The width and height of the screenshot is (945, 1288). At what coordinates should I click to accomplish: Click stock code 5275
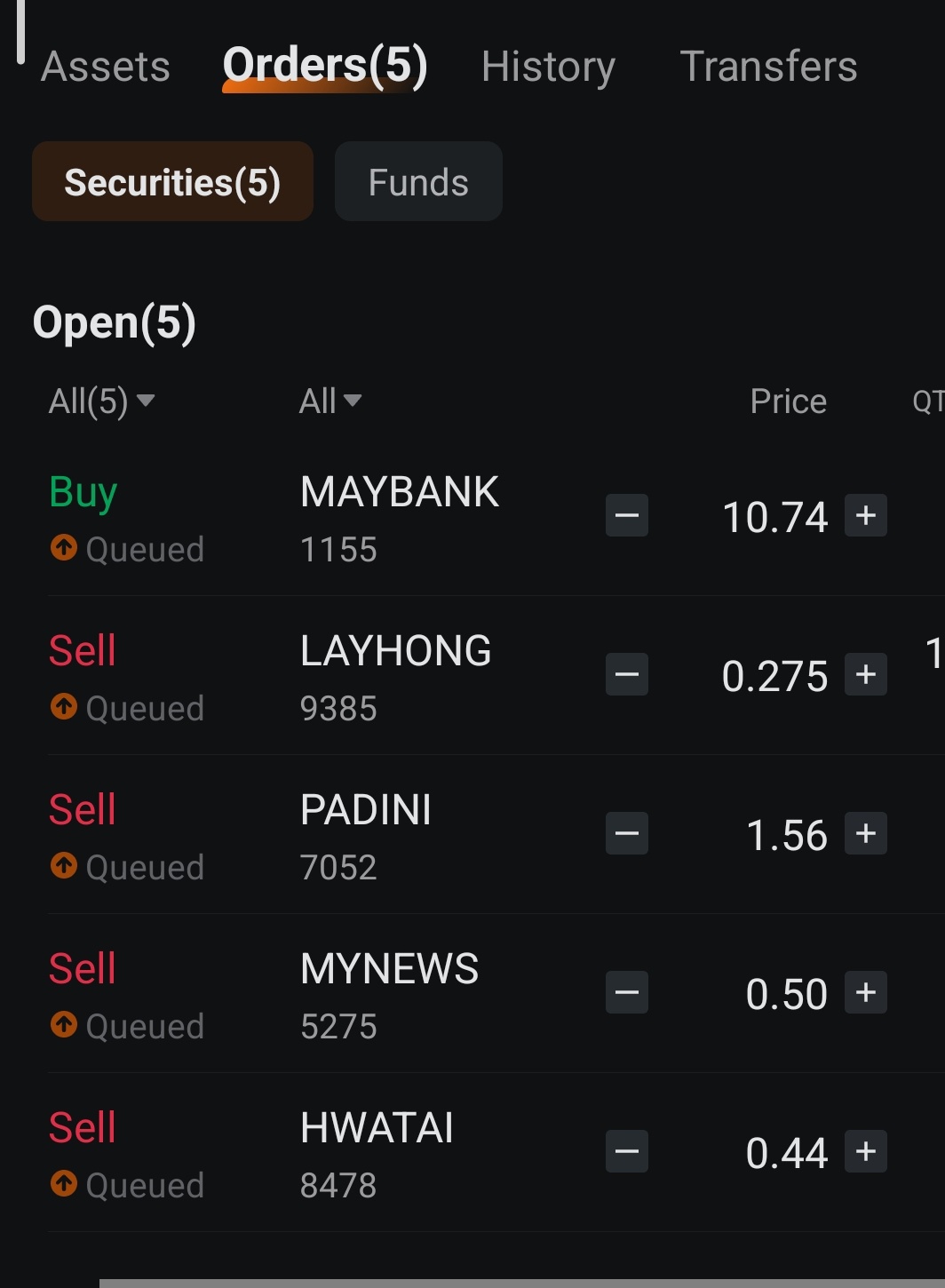point(338,1027)
